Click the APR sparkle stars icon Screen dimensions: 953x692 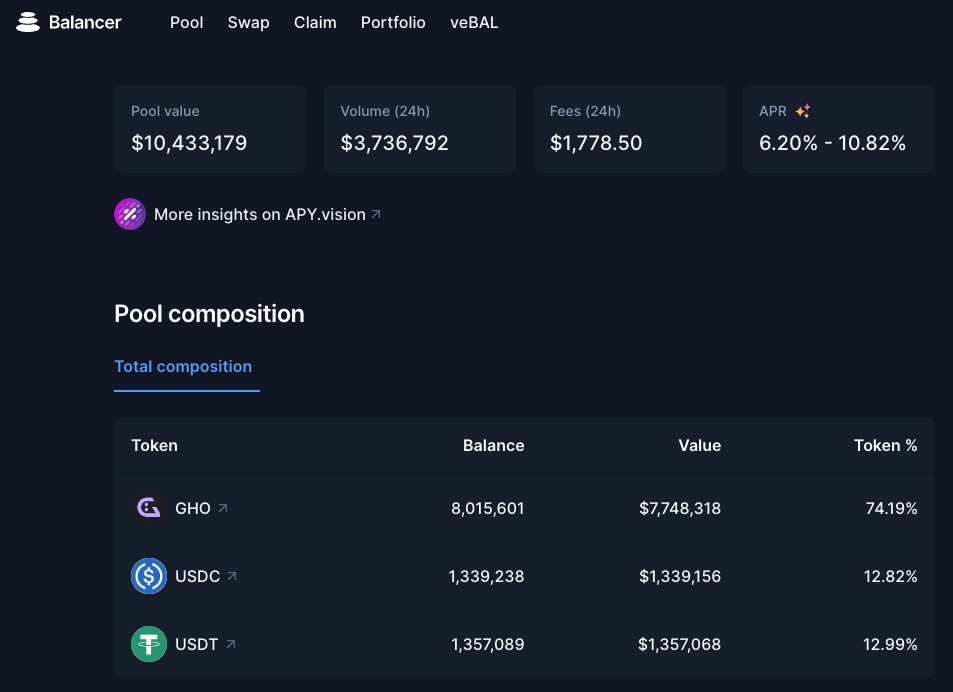click(x=802, y=112)
